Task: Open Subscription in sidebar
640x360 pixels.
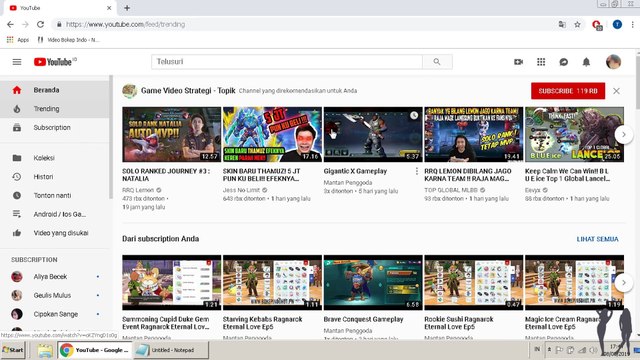Action: click(x=54, y=127)
